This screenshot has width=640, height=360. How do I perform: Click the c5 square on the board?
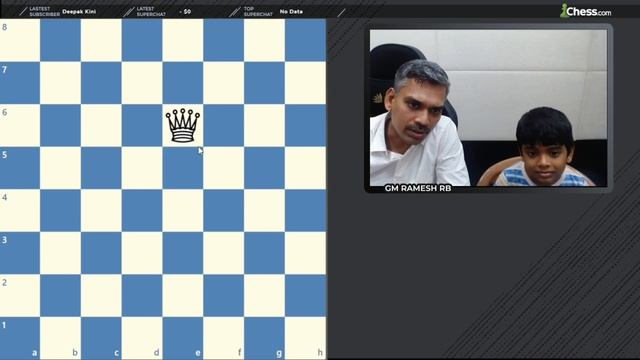point(101,168)
